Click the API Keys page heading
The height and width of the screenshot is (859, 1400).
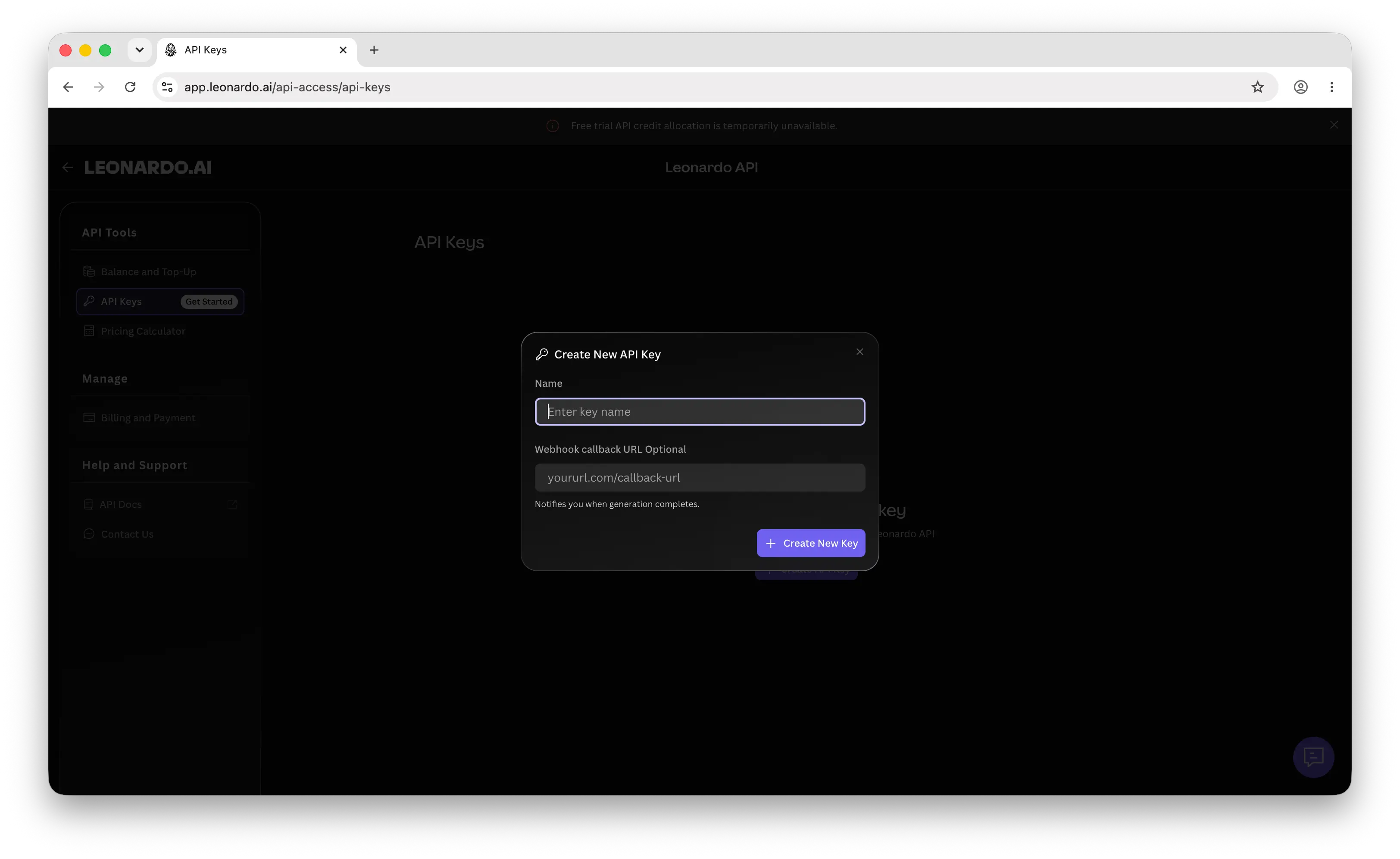point(449,243)
